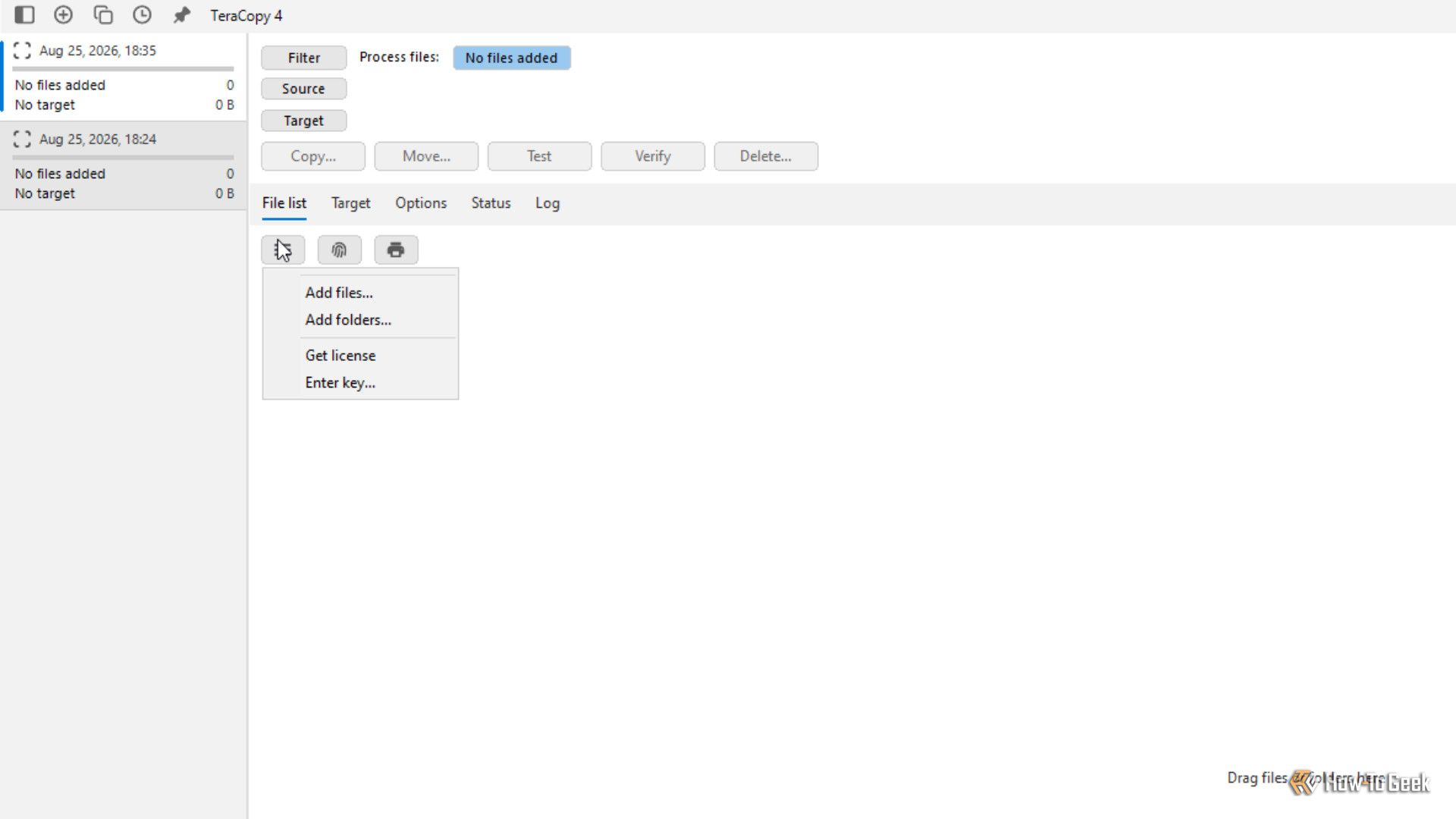Click 'No files added' in 18:35 job

60,85
